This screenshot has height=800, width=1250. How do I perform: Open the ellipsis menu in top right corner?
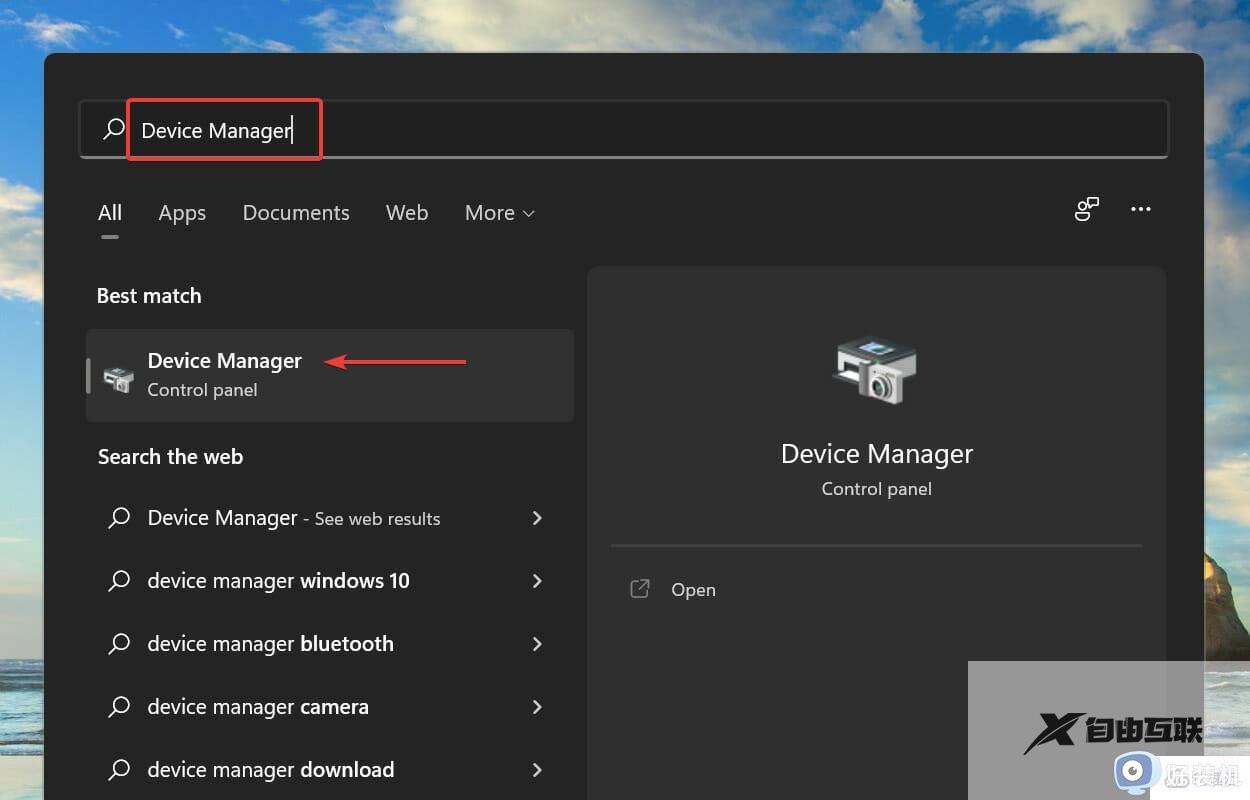pyautogui.click(x=1141, y=209)
